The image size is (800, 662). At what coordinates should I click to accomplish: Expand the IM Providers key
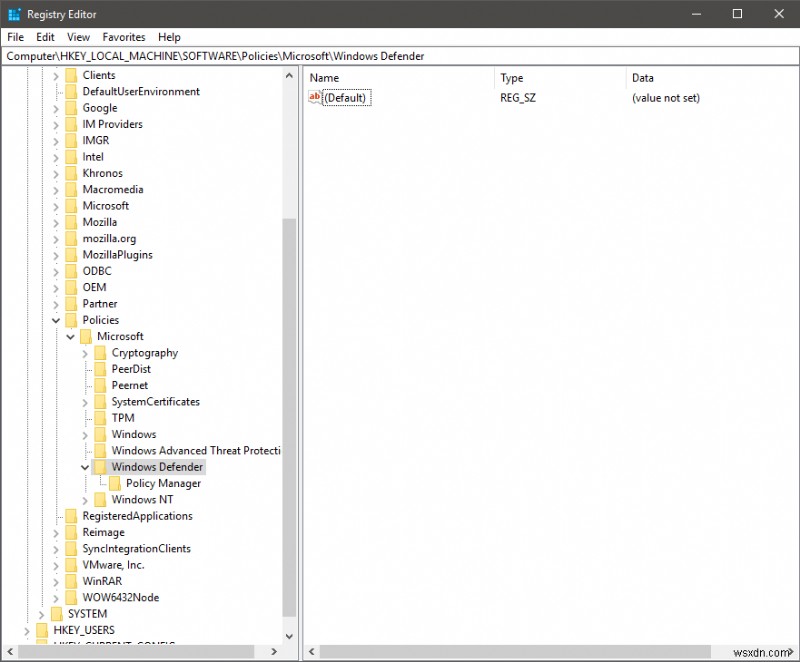pyautogui.click(x=57, y=124)
